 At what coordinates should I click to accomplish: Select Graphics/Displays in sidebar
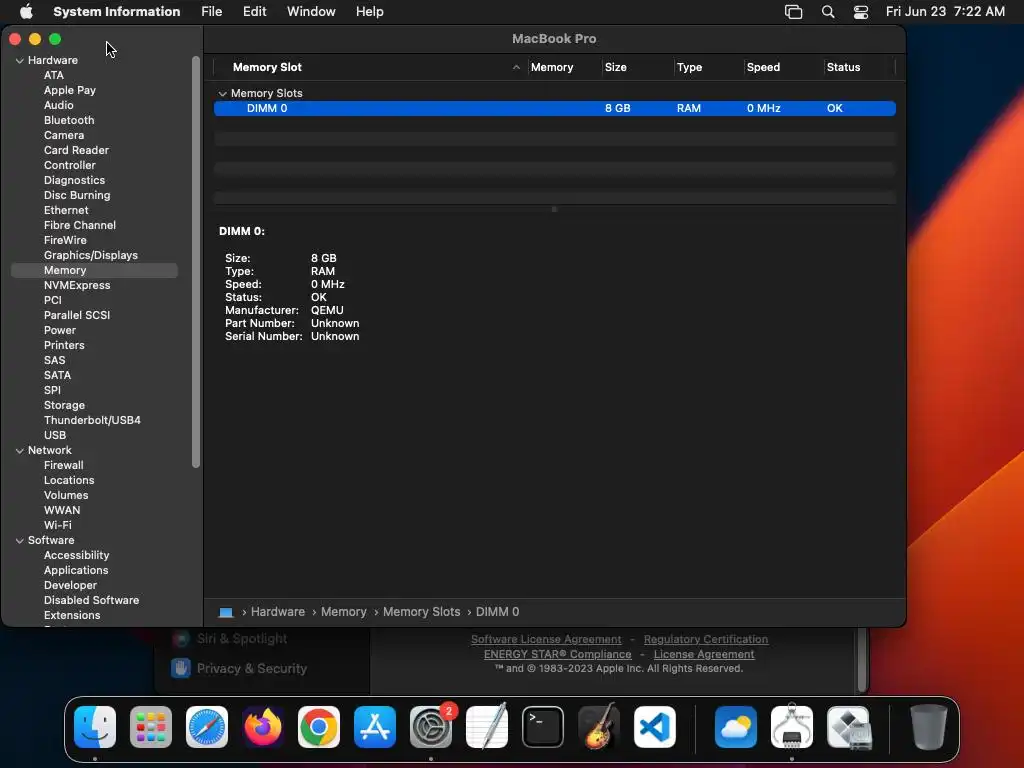91,255
